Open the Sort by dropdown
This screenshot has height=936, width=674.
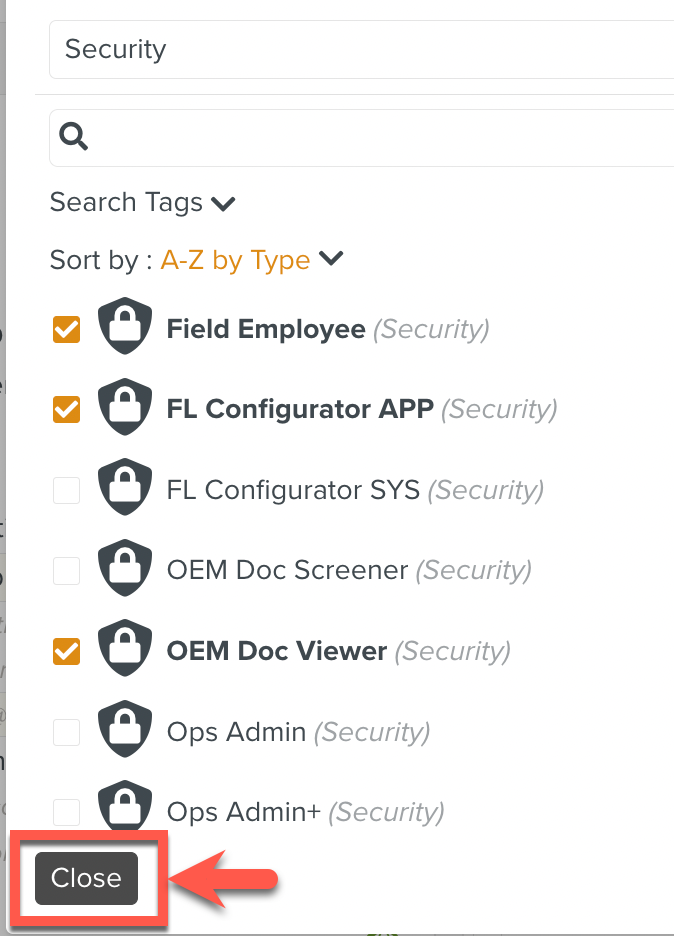[331, 258]
